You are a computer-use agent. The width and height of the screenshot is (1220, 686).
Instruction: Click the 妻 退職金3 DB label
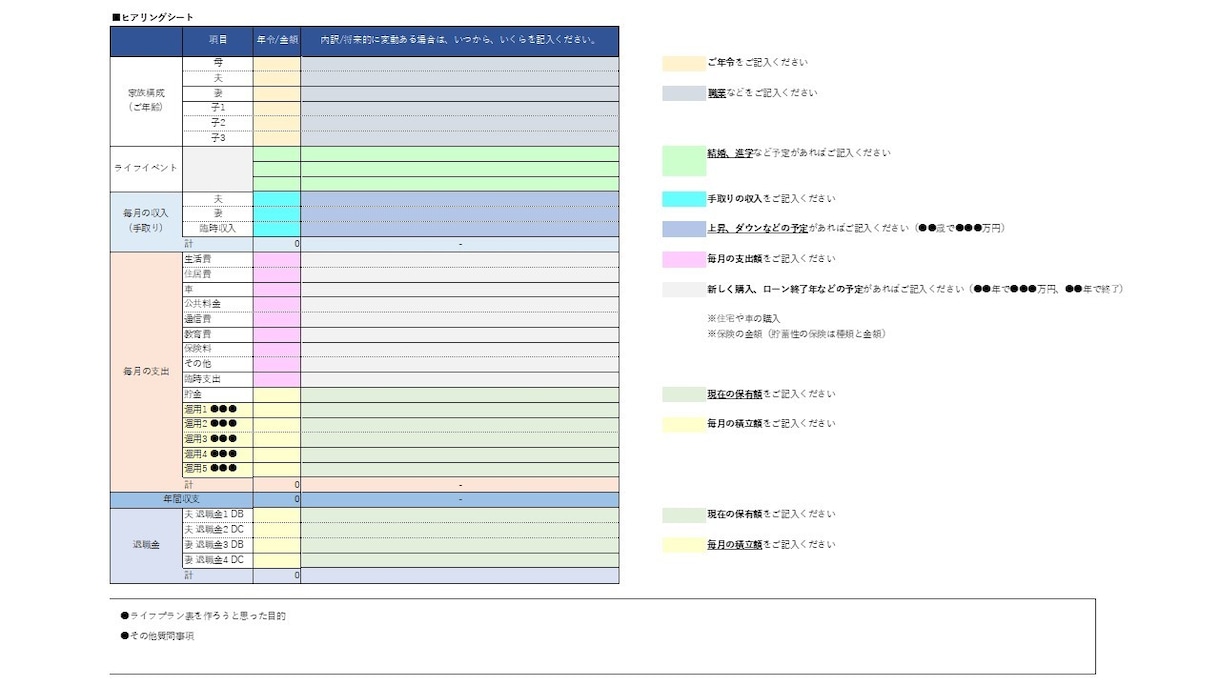coord(218,545)
